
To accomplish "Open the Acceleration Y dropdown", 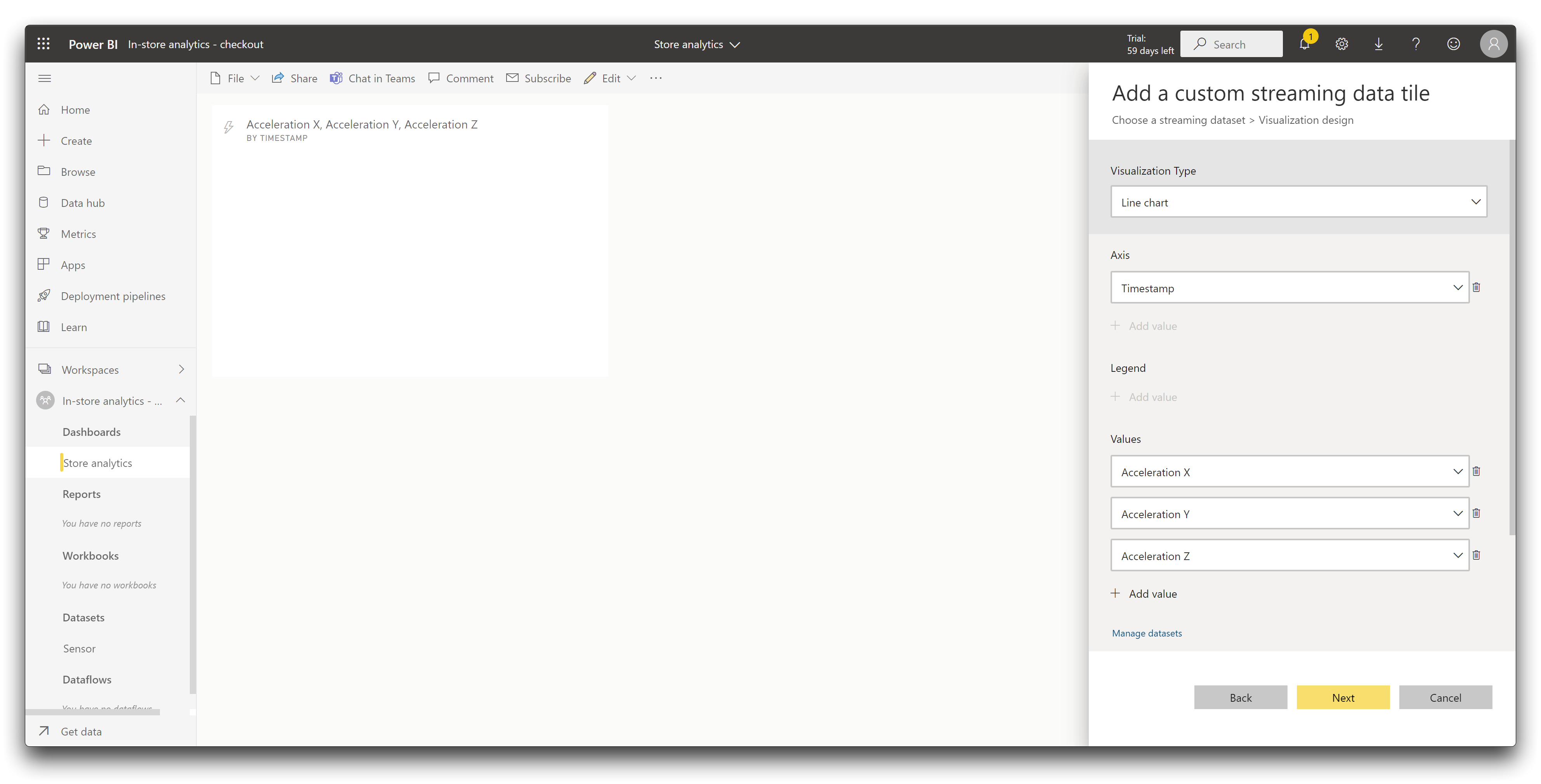I will [1290, 514].
